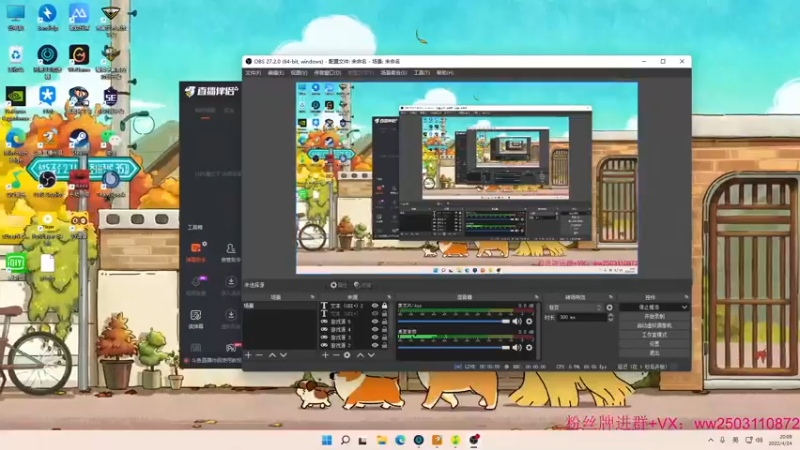Toggle lock on 游戏源 5 source
800x450 pixels.
click(385, 321)
